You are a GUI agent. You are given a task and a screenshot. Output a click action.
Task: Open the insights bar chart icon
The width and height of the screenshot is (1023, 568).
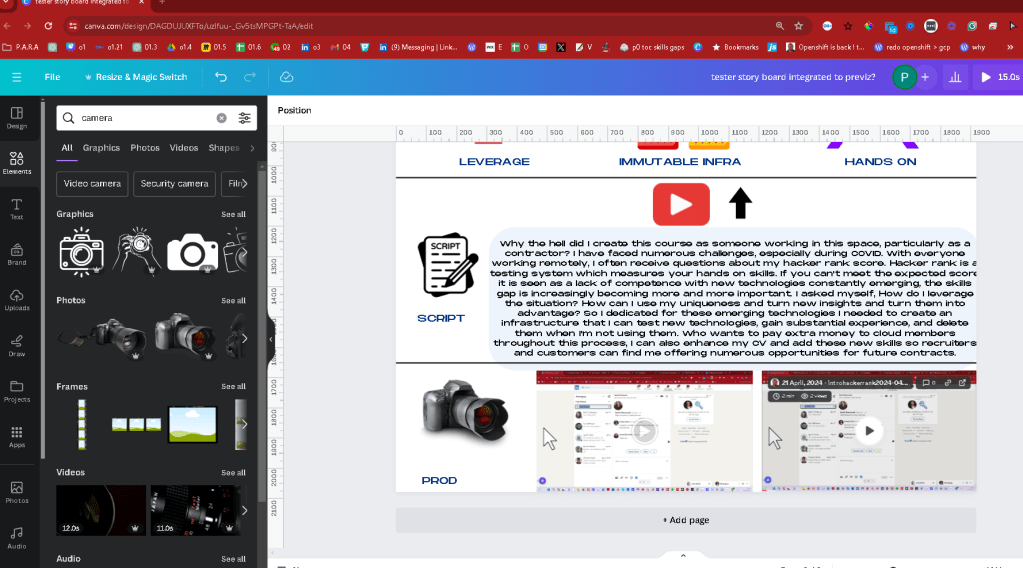coord(955,77)
